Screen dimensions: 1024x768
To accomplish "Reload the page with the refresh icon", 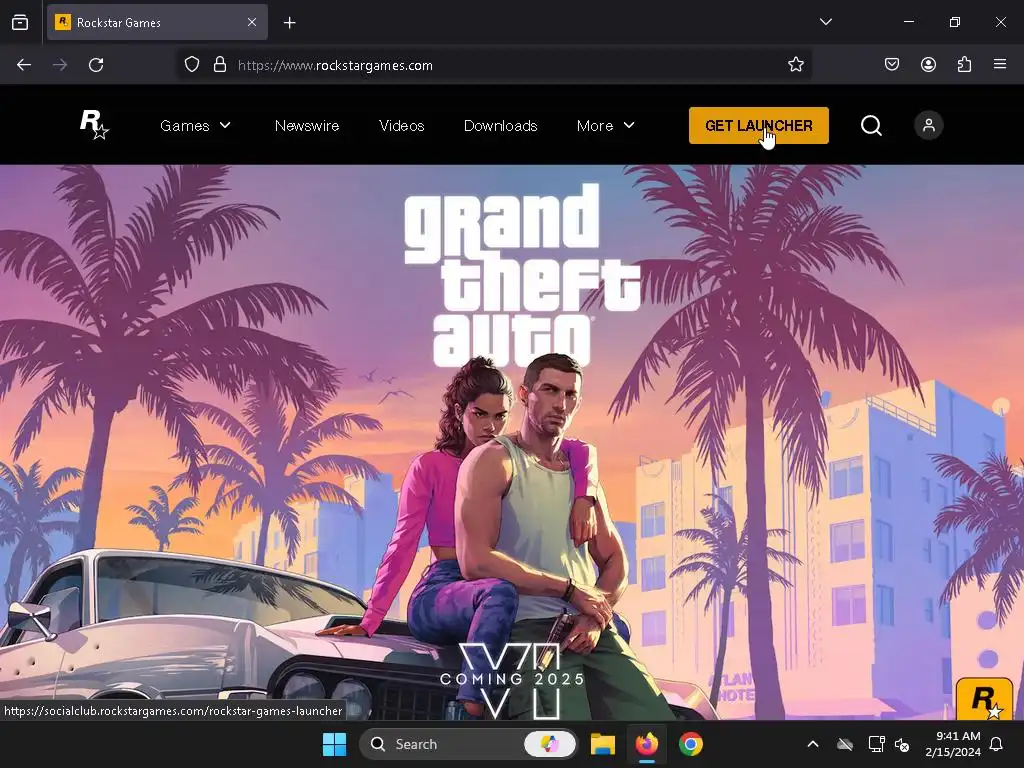I will (x=96, y=65).
